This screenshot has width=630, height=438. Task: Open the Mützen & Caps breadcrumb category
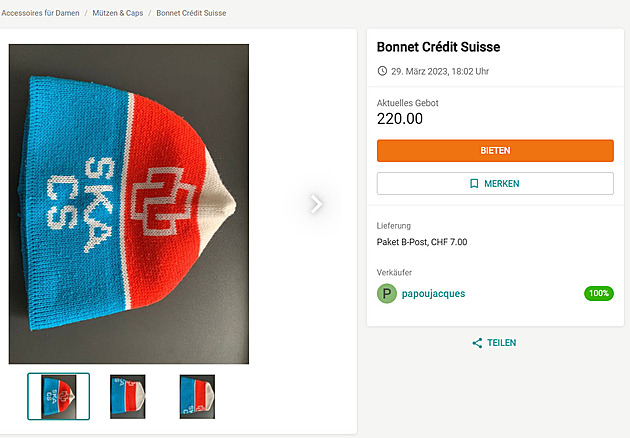[116, 14]
